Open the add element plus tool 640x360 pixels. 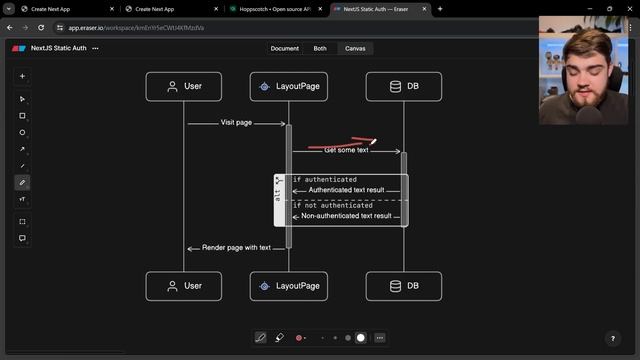pyautogui.click(x=22, y=76)
